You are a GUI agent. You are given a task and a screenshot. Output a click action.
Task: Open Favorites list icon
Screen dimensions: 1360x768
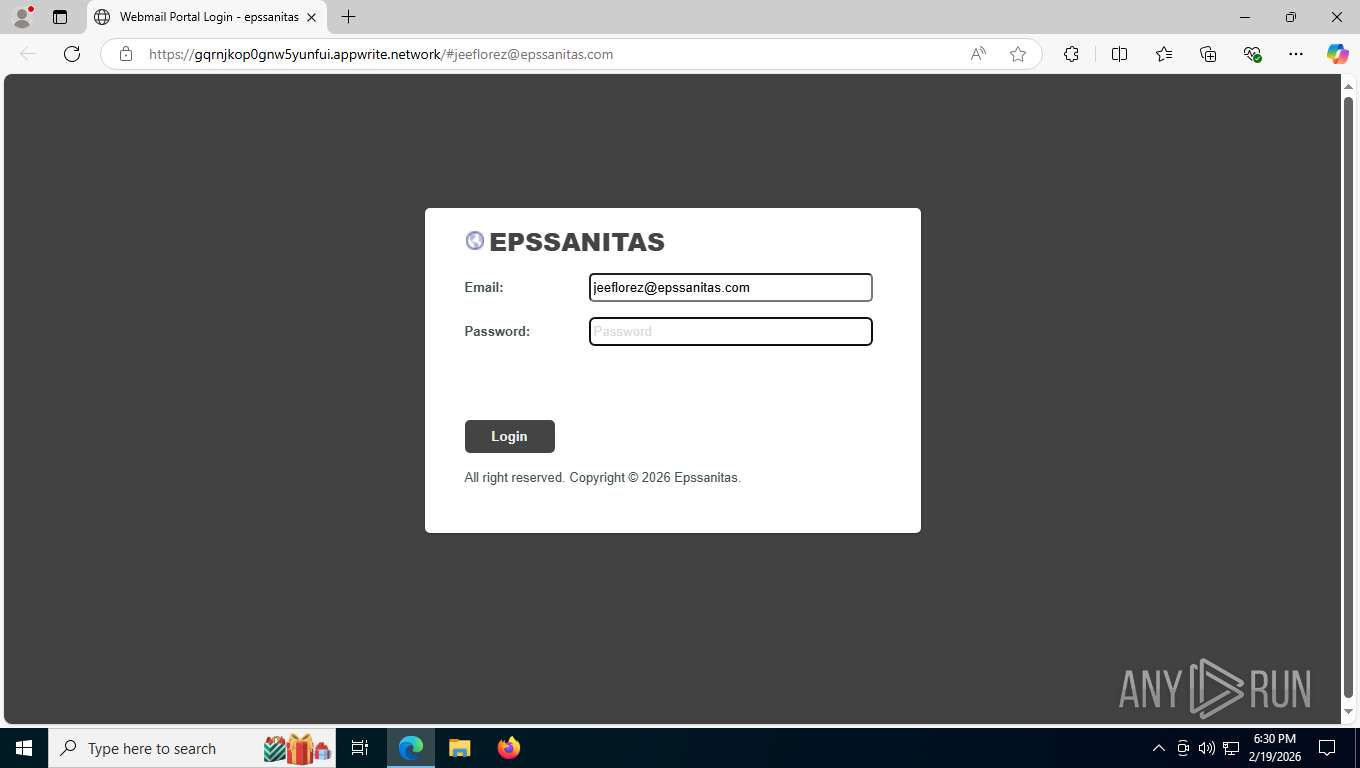pos(1164,54)
